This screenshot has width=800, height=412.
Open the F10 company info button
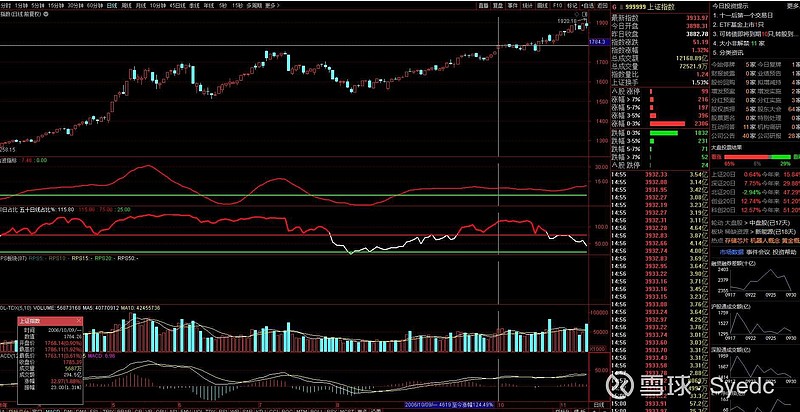coord(558,5)
